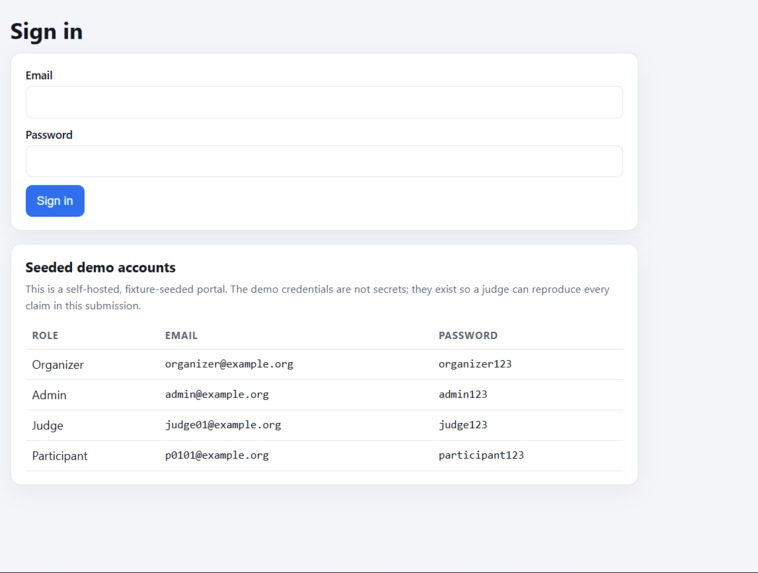This screenshot has height=573, width=758.
Task: Select the Judge role cell
Action: 47,426
